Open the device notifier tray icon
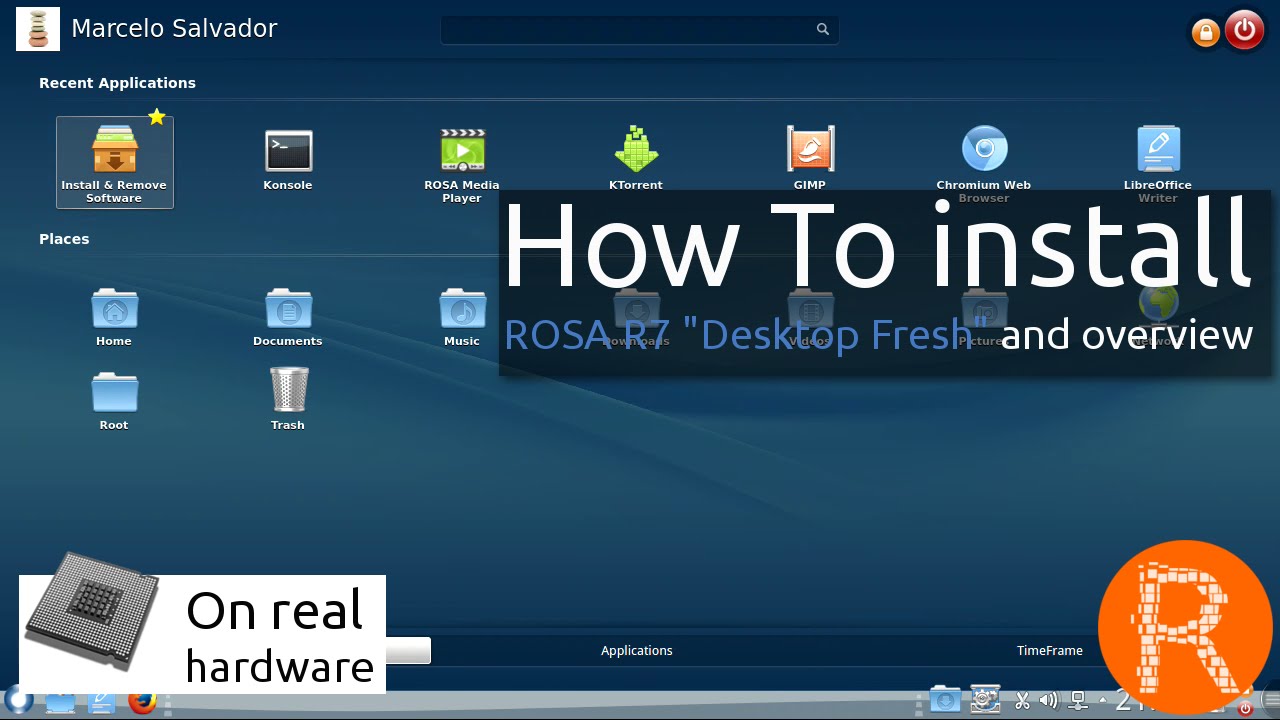The image size is (1280, 720). pyautogui.click(x=985, y=700)
